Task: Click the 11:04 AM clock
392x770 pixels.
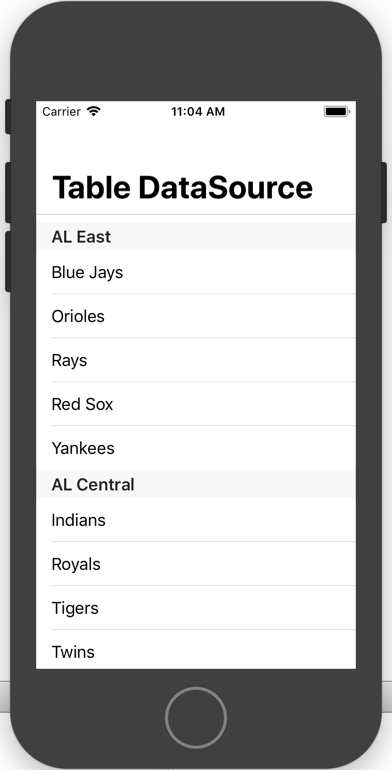Action: click(198, 111)
